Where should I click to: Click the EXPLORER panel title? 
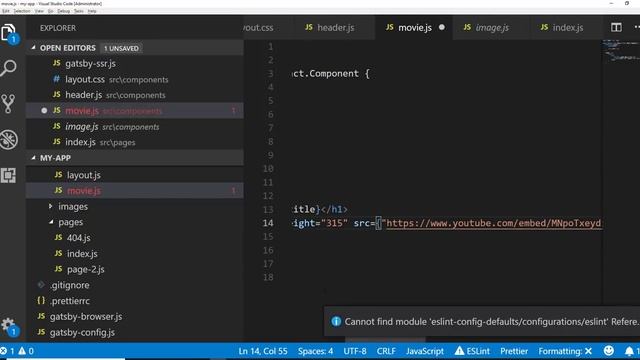click(58, 28)
